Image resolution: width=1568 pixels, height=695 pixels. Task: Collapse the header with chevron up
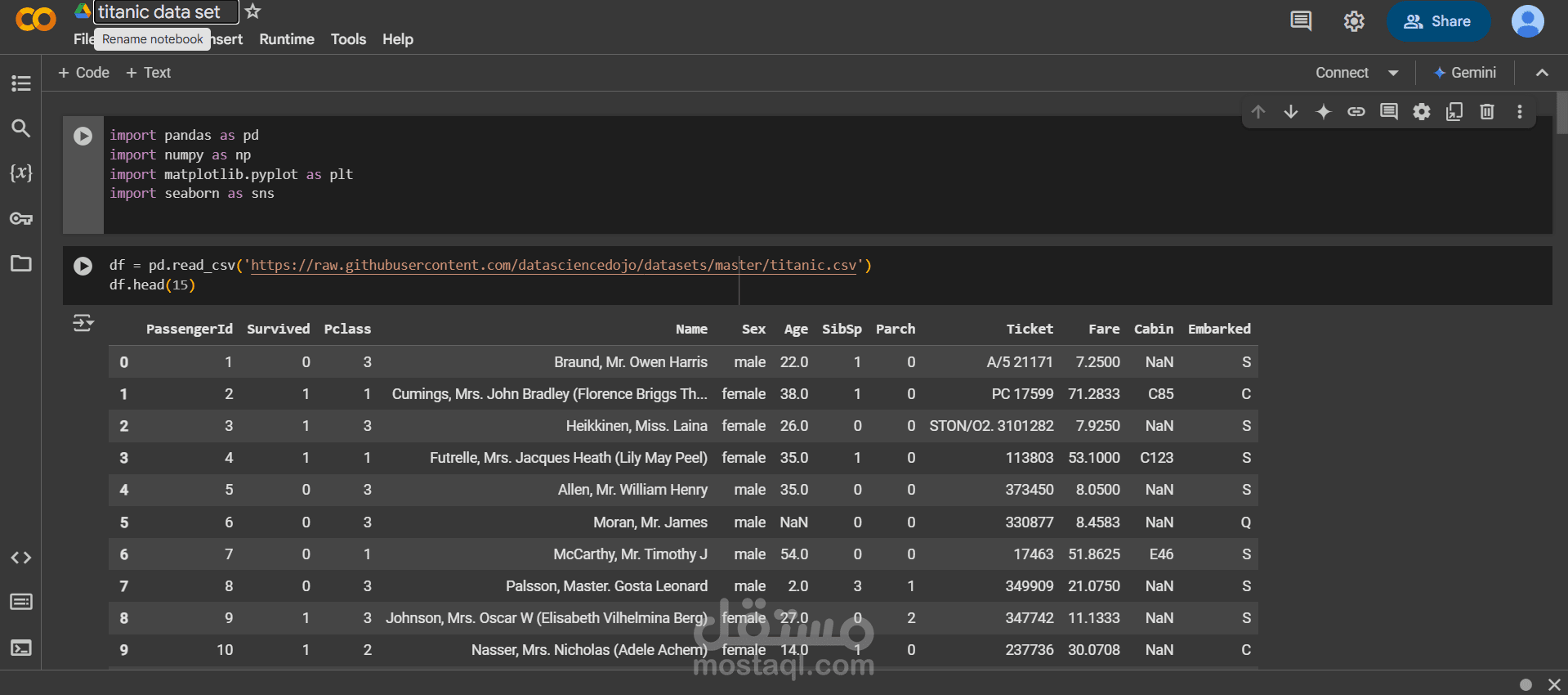[1542, 73]
